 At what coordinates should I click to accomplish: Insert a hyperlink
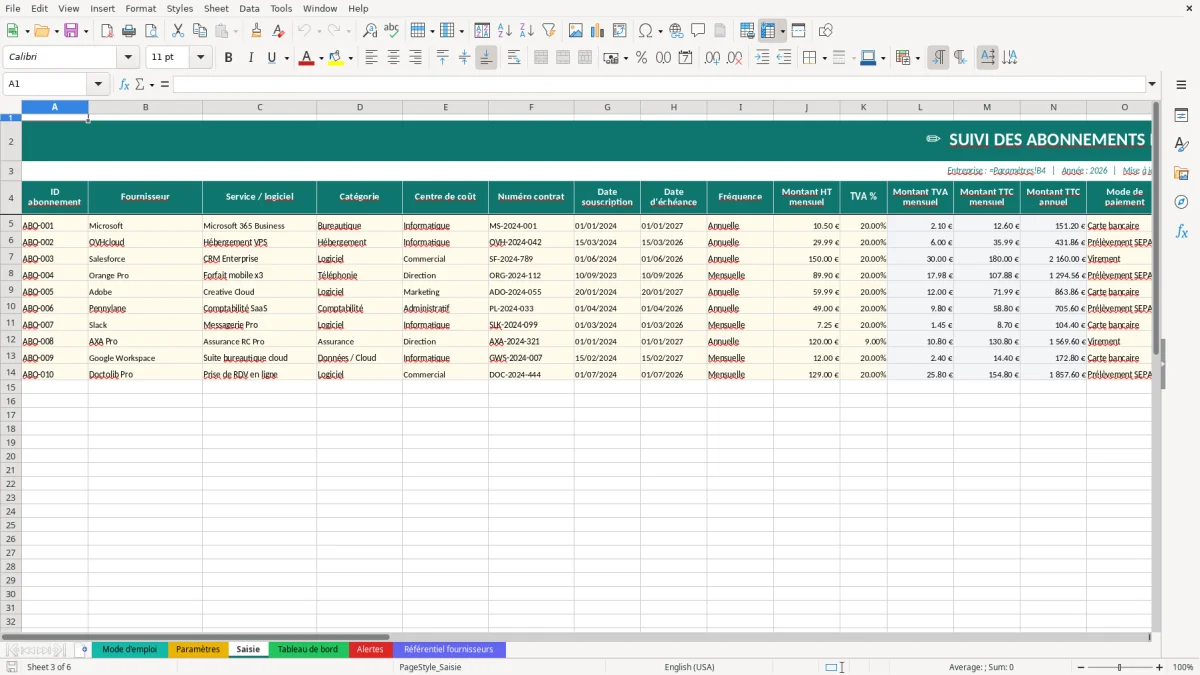[676, 31]
